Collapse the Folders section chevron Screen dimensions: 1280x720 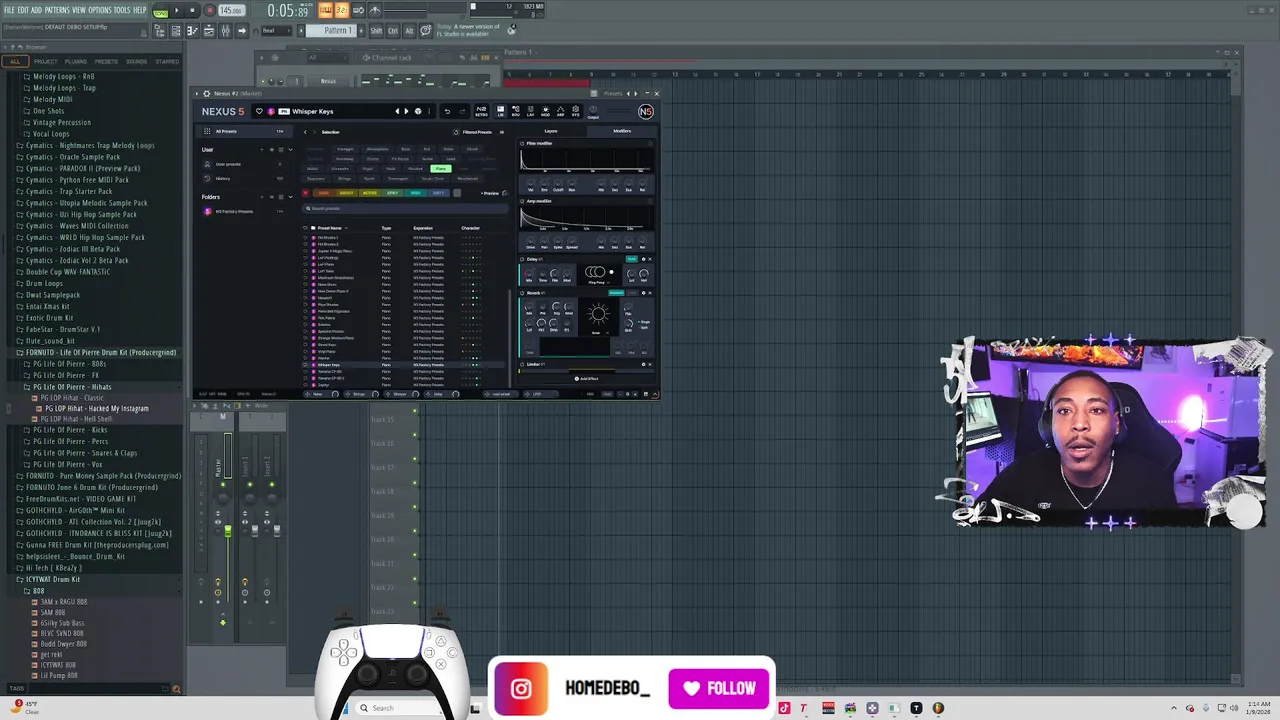(290, 197)
